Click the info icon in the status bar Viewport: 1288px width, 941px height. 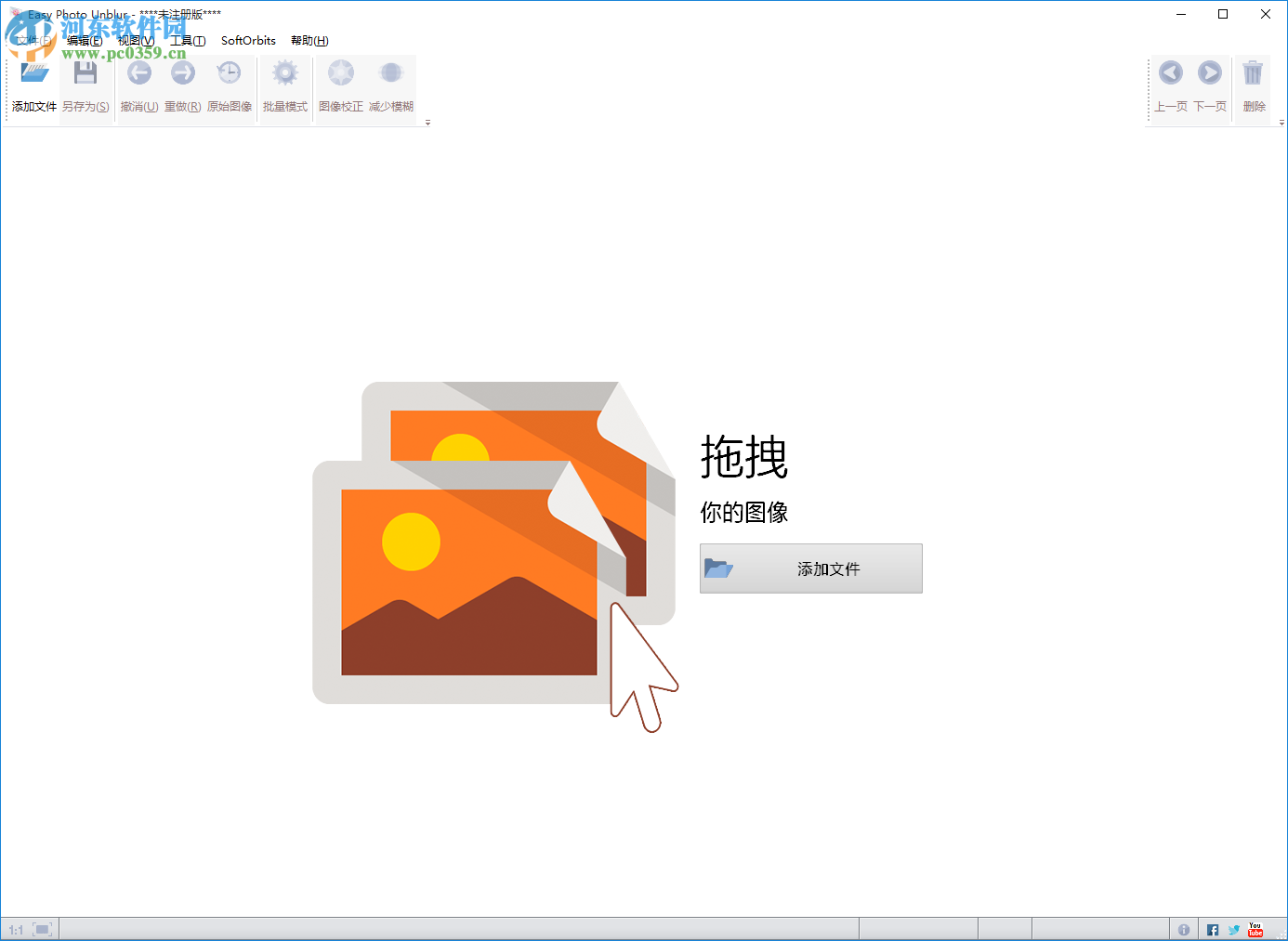1184,929
